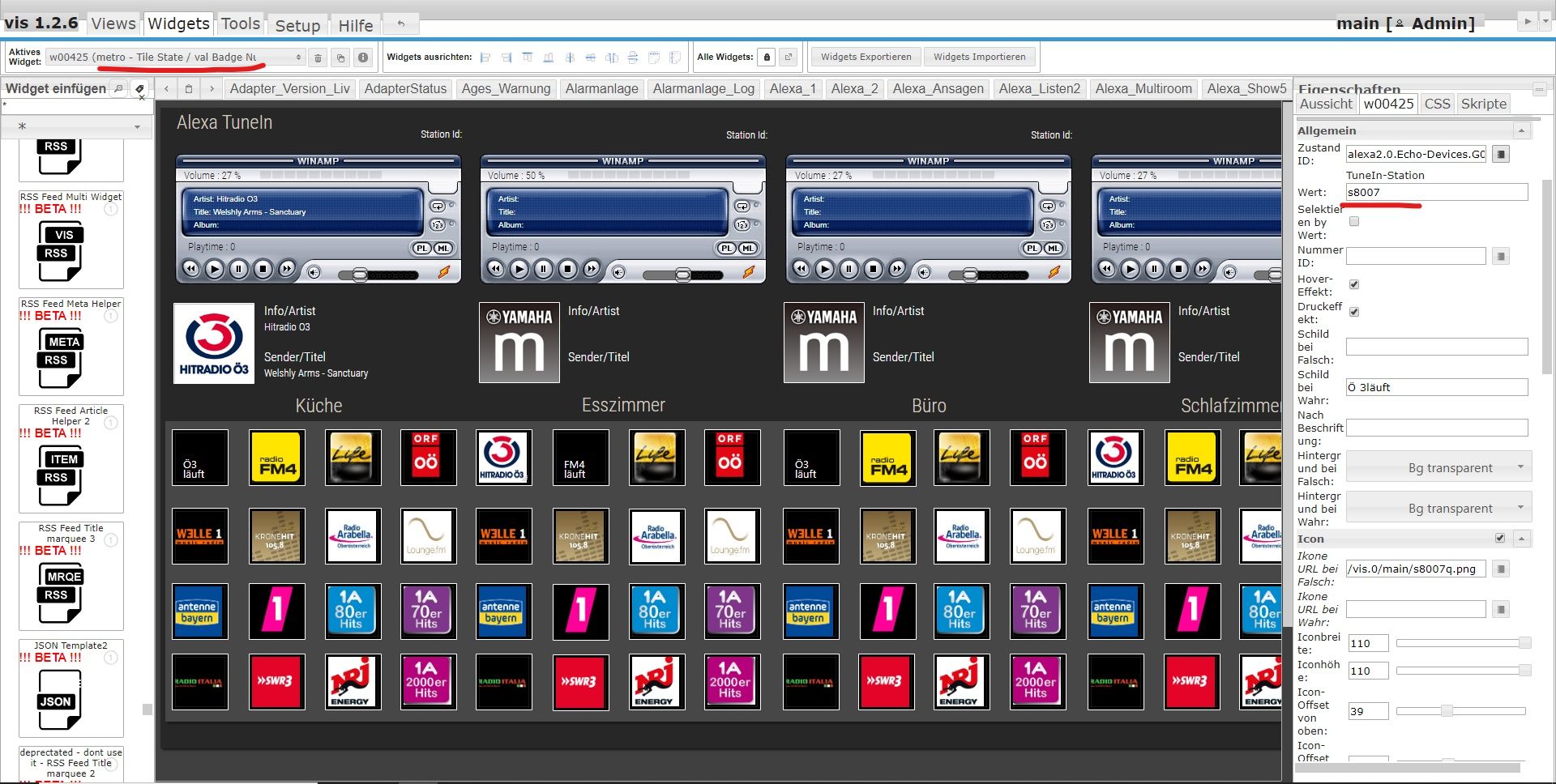The width and height of the screenshot is (1556, 784).
Task: Open the widget search magnifier
Action: click(x=118, y=88)
